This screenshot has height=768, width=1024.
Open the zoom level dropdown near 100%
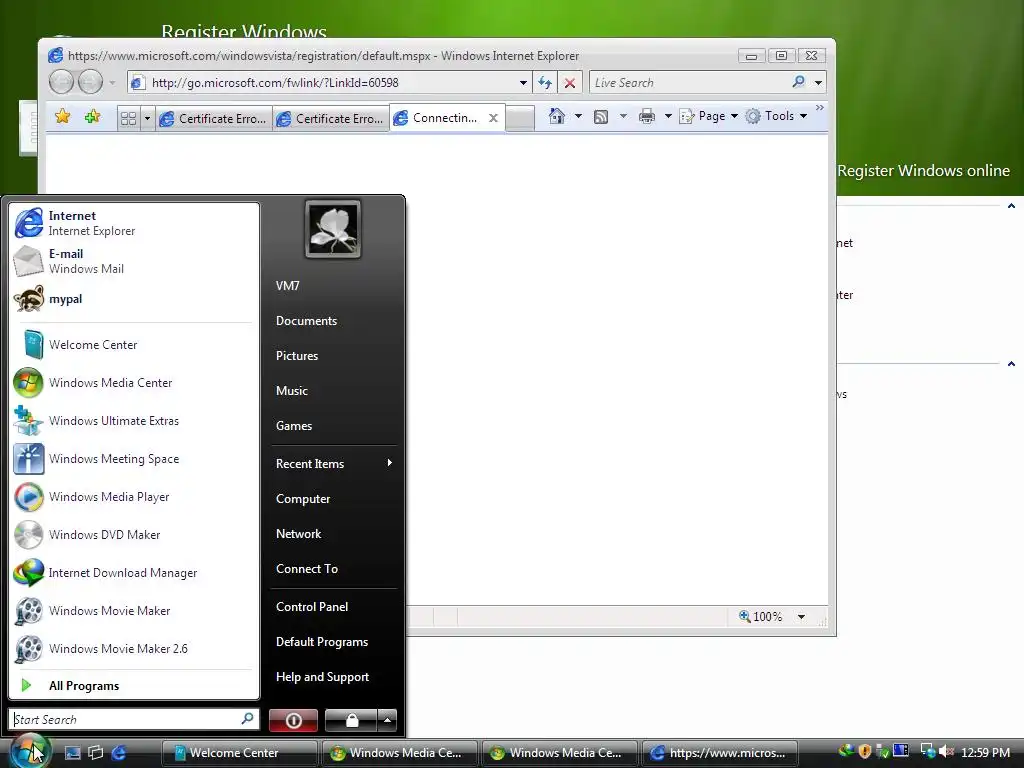(x=801, y=616)
